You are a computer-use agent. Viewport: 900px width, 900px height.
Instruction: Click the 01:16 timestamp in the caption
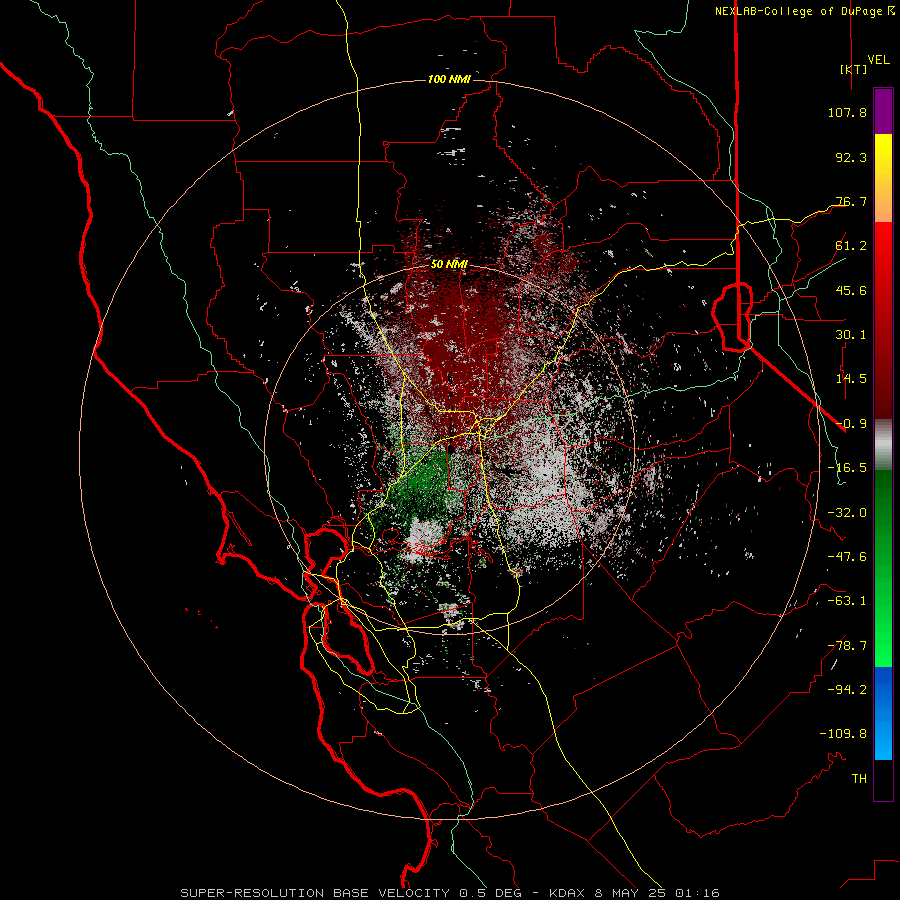(697, 893)
